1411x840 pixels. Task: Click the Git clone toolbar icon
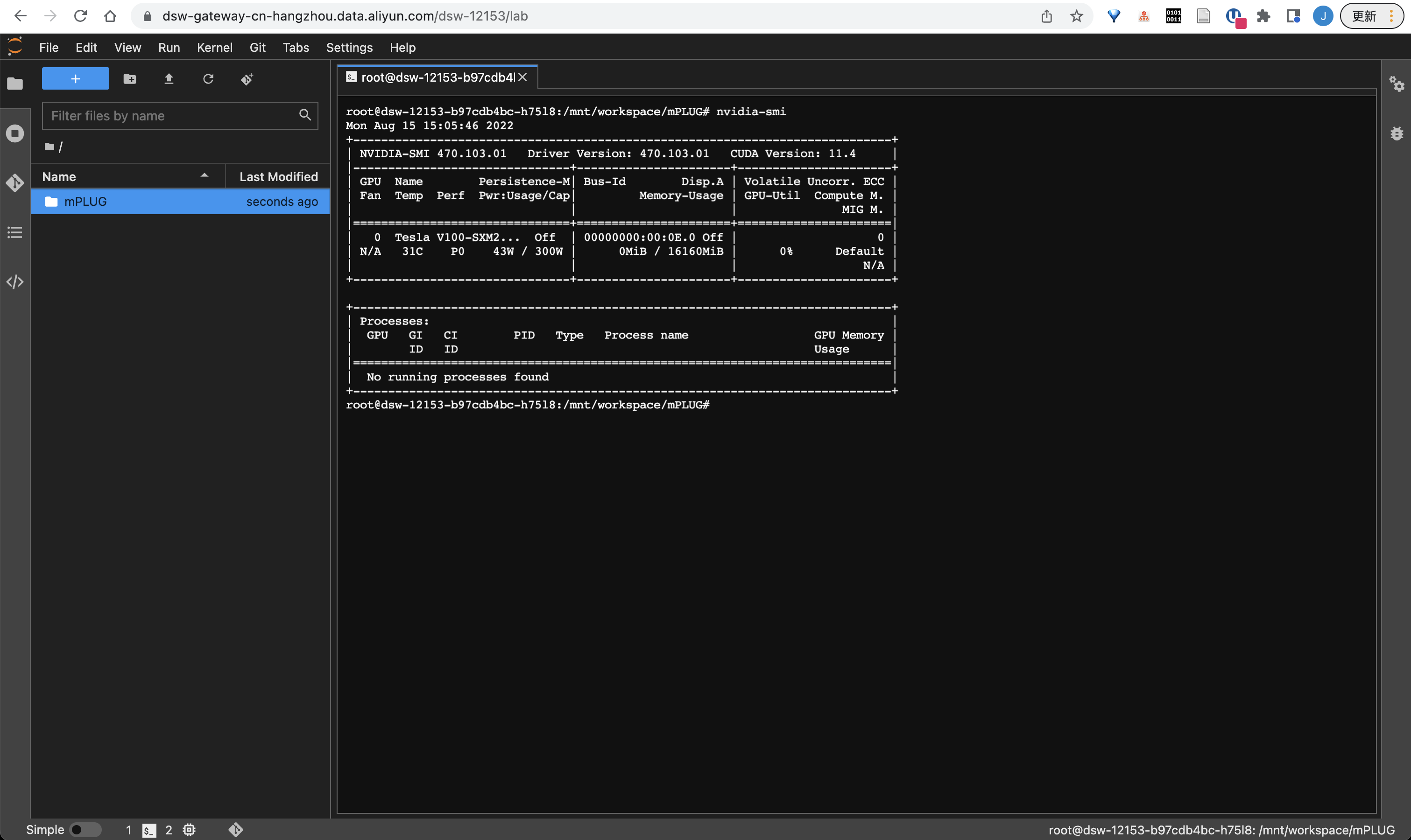(247, 79)
